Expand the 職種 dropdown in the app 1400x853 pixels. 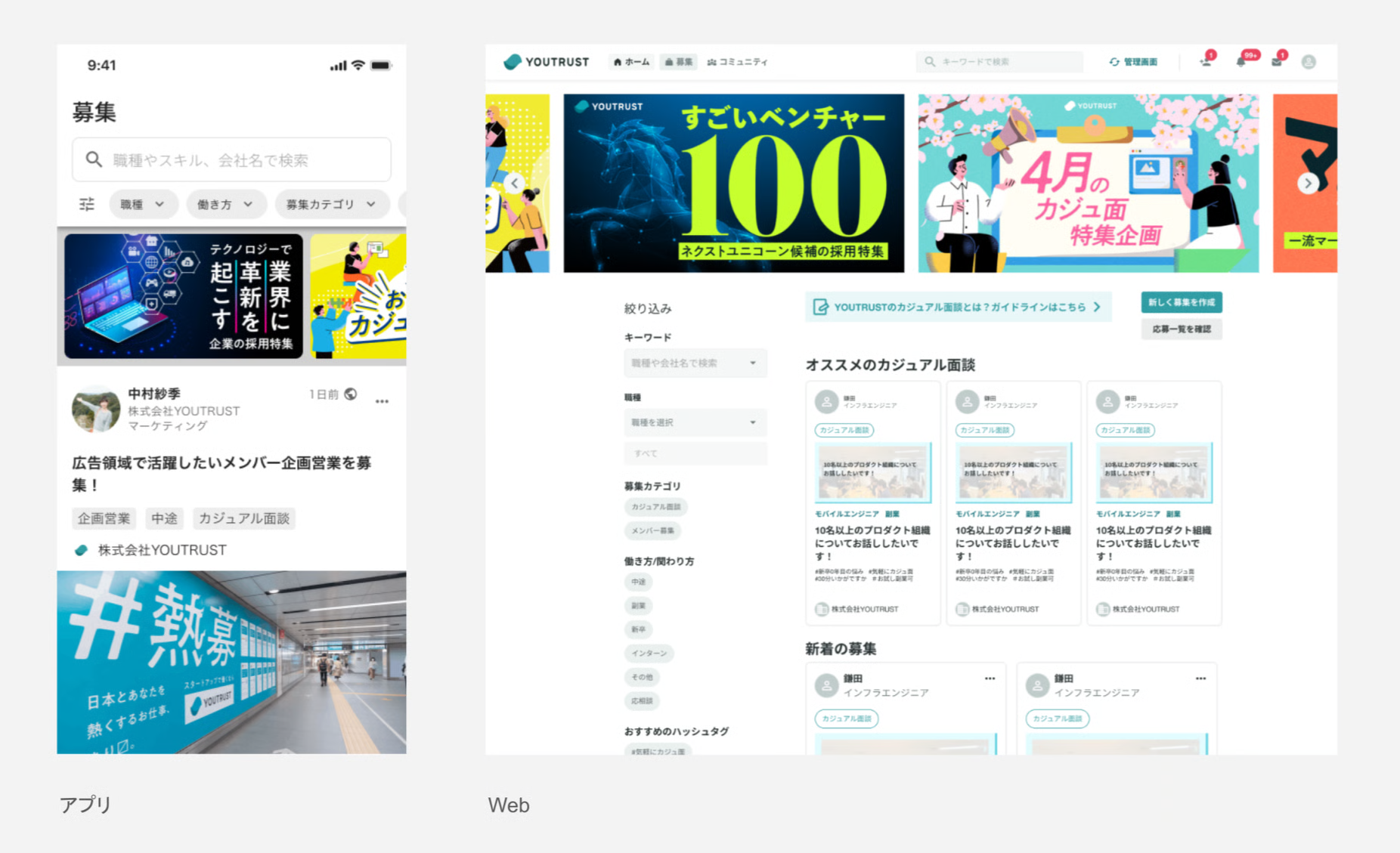(143, 204)
